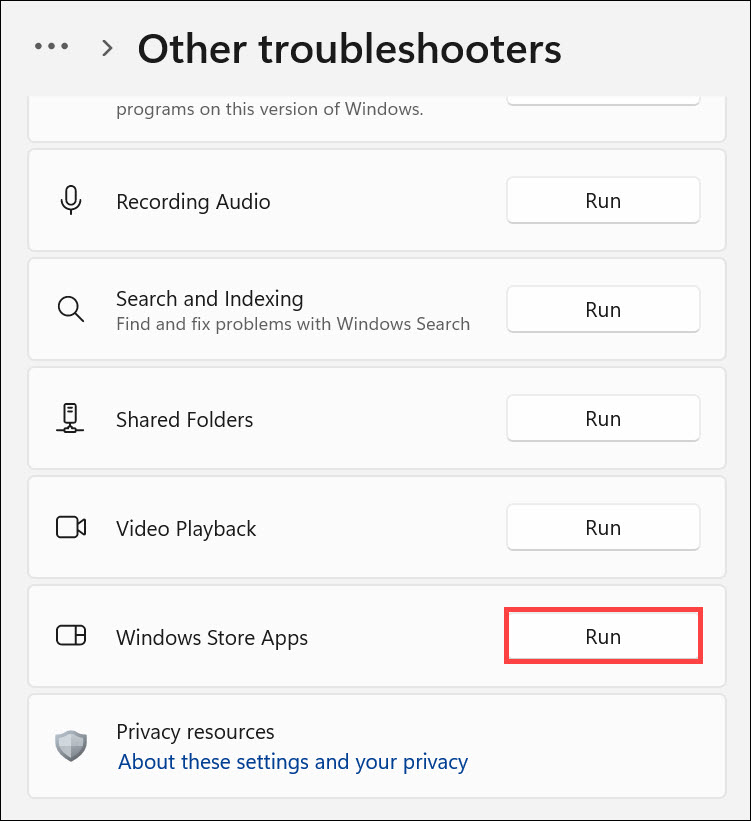Click the Other troubleshooters page heading
Image resolution: width=751 pixels, height=821 pixels.
coord(349,48)
